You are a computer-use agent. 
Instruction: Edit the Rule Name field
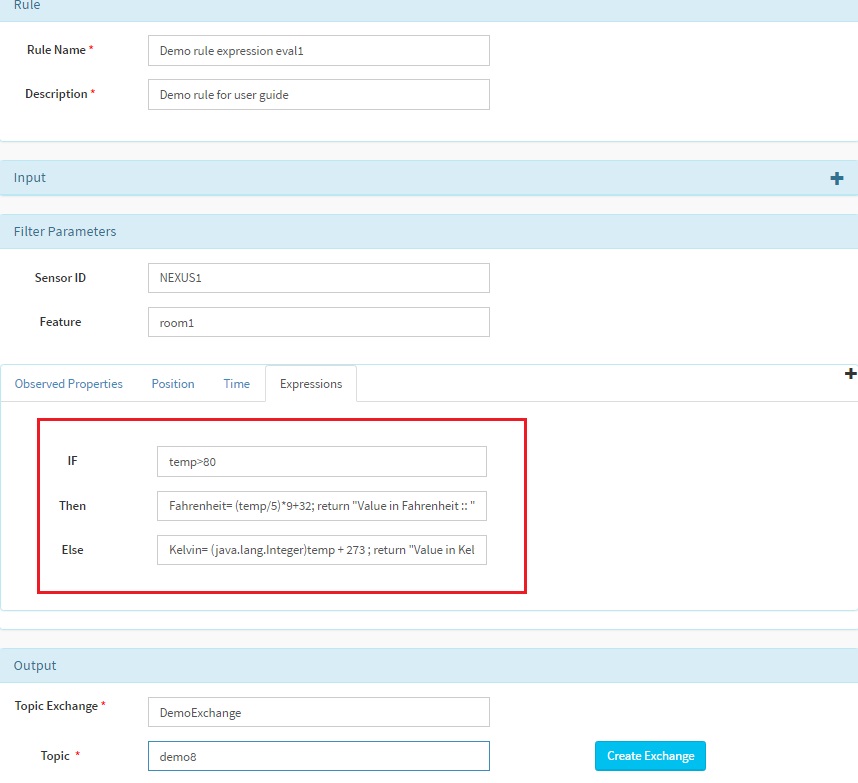pos(318,51)
